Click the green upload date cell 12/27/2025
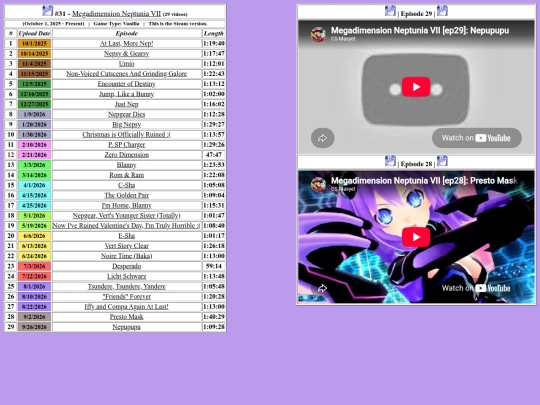 pos(34,104)
